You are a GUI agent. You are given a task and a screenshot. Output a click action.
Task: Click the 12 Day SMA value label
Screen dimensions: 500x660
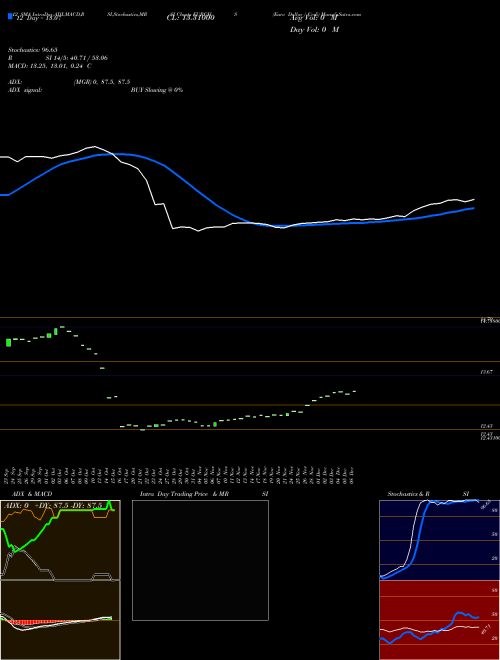(x=38, y=18)
